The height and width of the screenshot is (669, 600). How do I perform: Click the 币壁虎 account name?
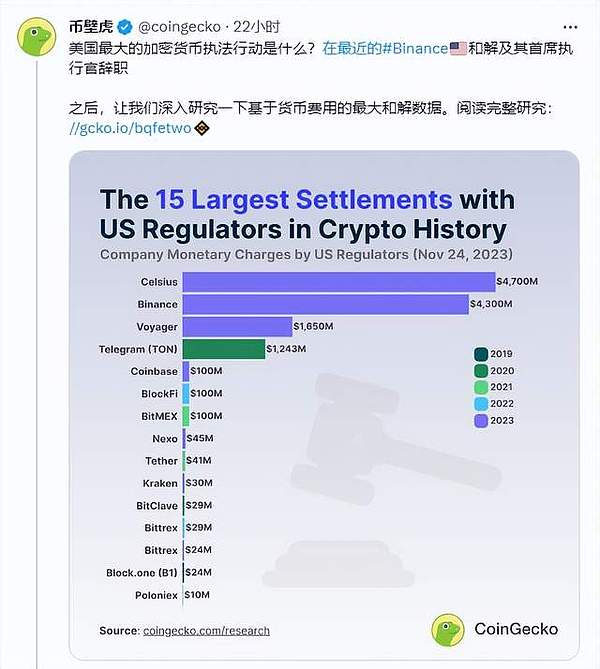[88, 25]
